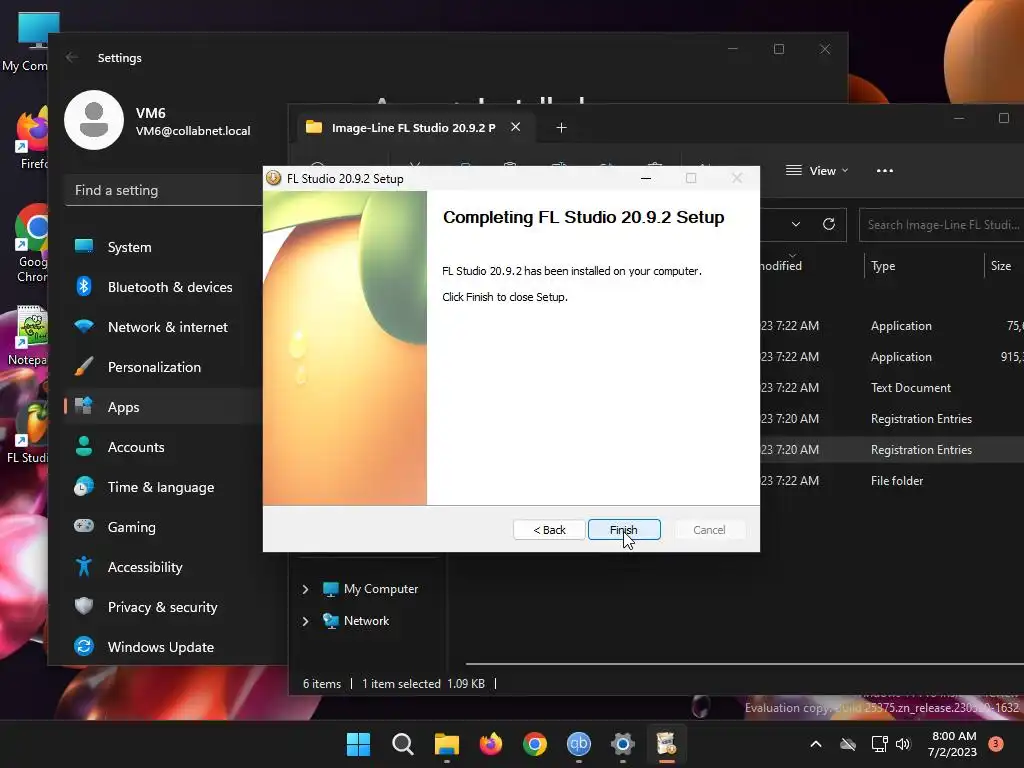Add a new File Explorer tab
Image resolution: width=1024 pixels, height=768 pixels.
click(x=561, y=127)
